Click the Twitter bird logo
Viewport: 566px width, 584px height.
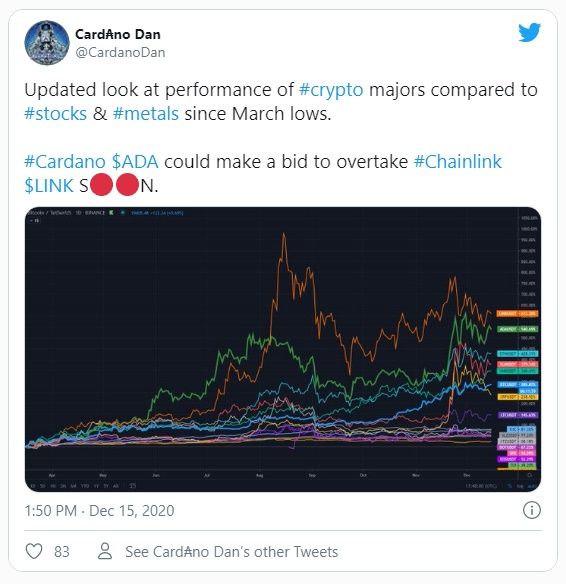click(x=529, y=32)
